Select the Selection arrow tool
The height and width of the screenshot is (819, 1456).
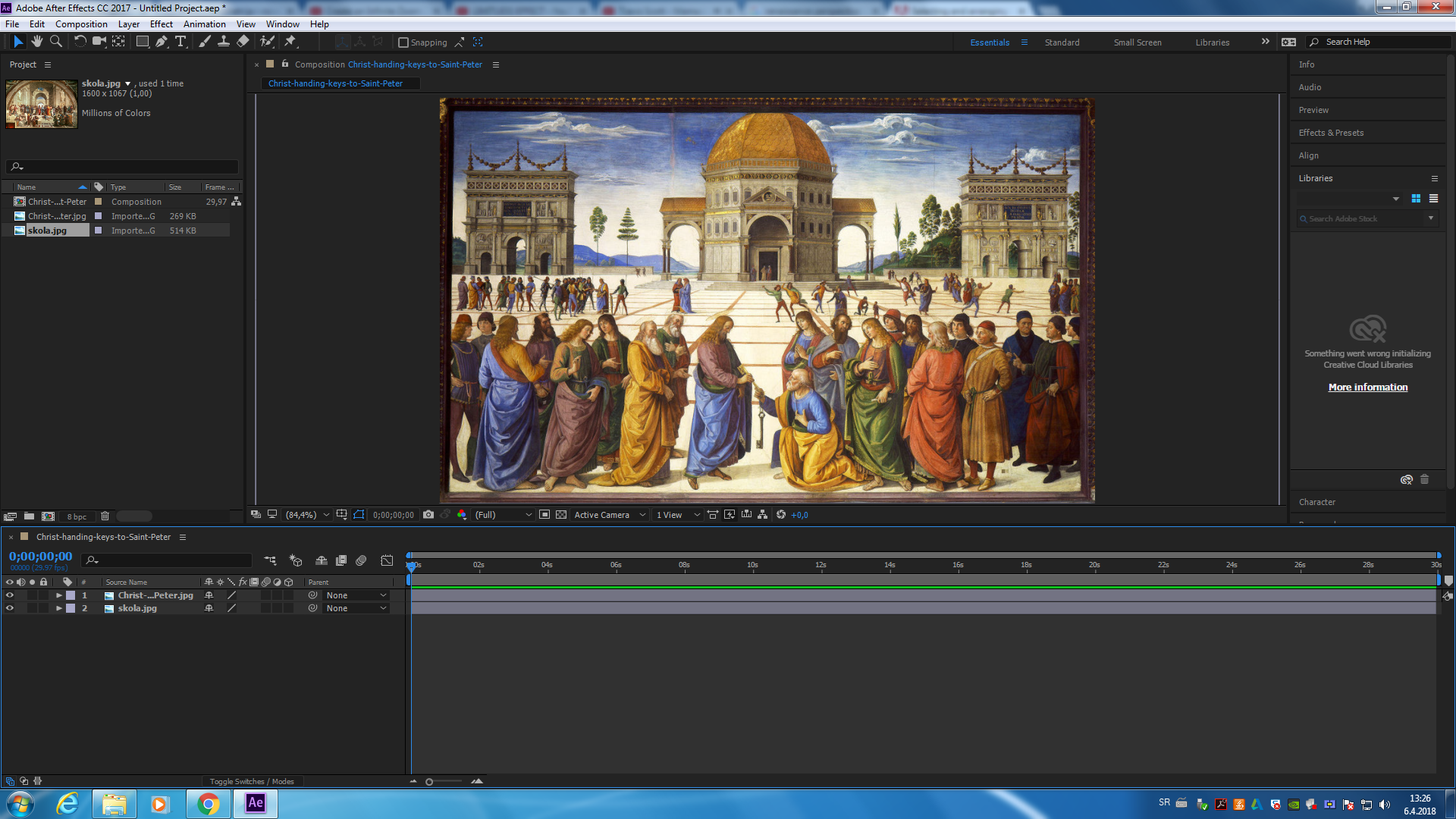coord(18,42)
